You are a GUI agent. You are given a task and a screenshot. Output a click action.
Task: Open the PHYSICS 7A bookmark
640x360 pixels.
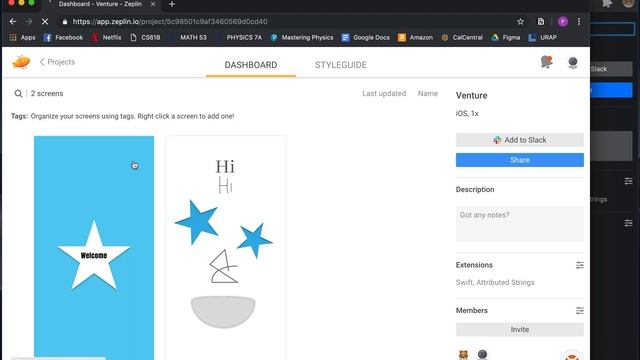(244, 38)
